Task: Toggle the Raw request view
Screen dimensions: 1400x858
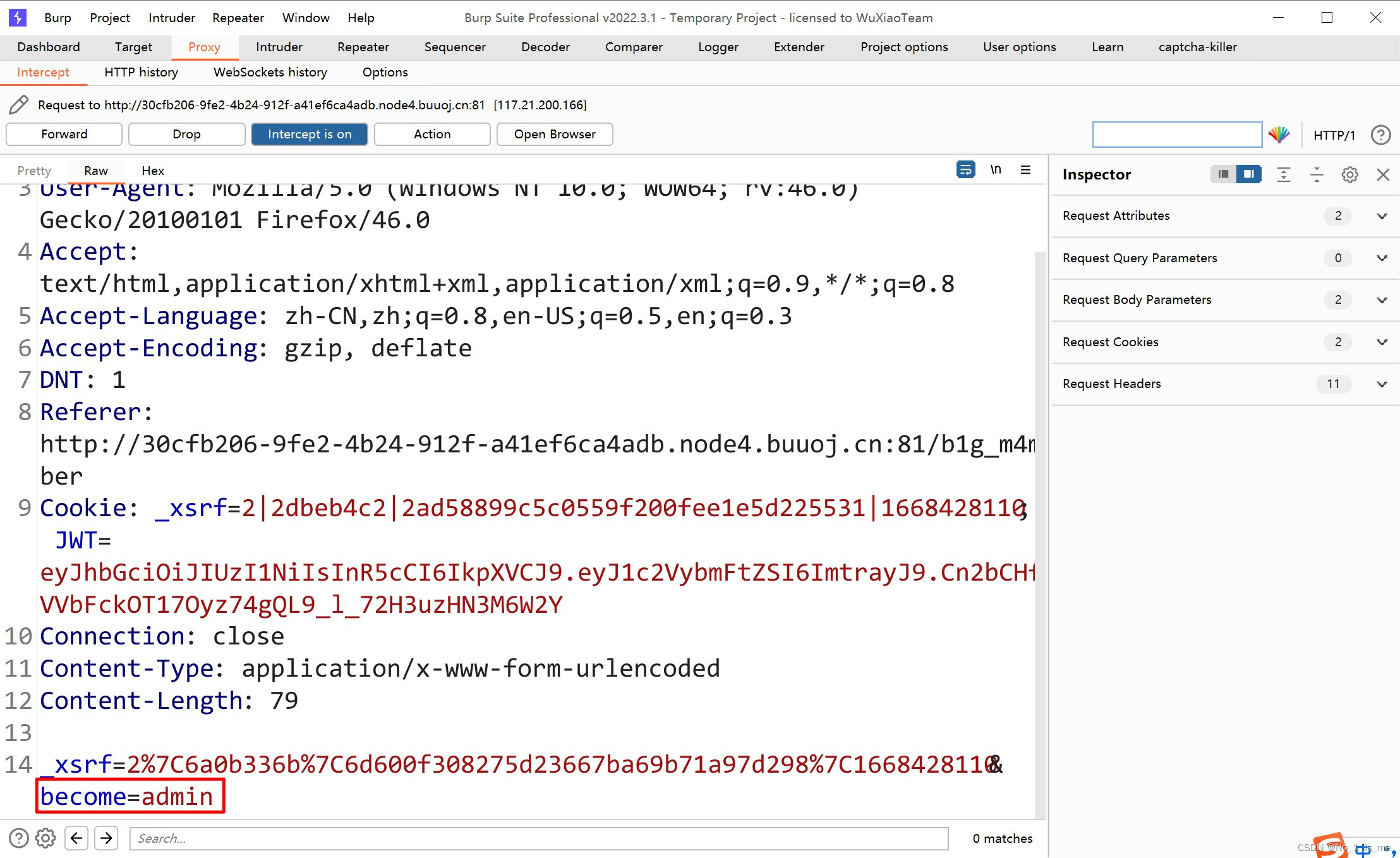Action: point(96,170)
